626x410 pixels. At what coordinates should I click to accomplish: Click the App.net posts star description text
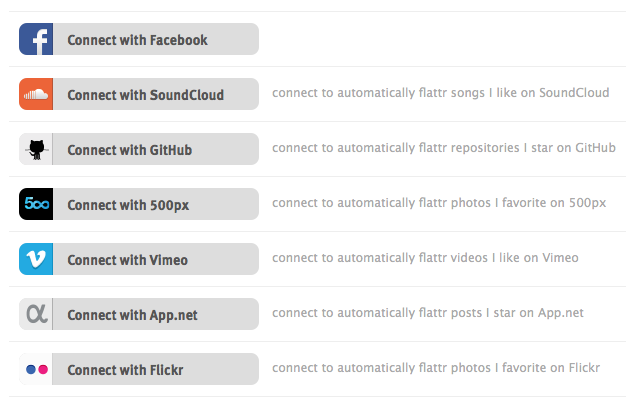coord(427,313)
